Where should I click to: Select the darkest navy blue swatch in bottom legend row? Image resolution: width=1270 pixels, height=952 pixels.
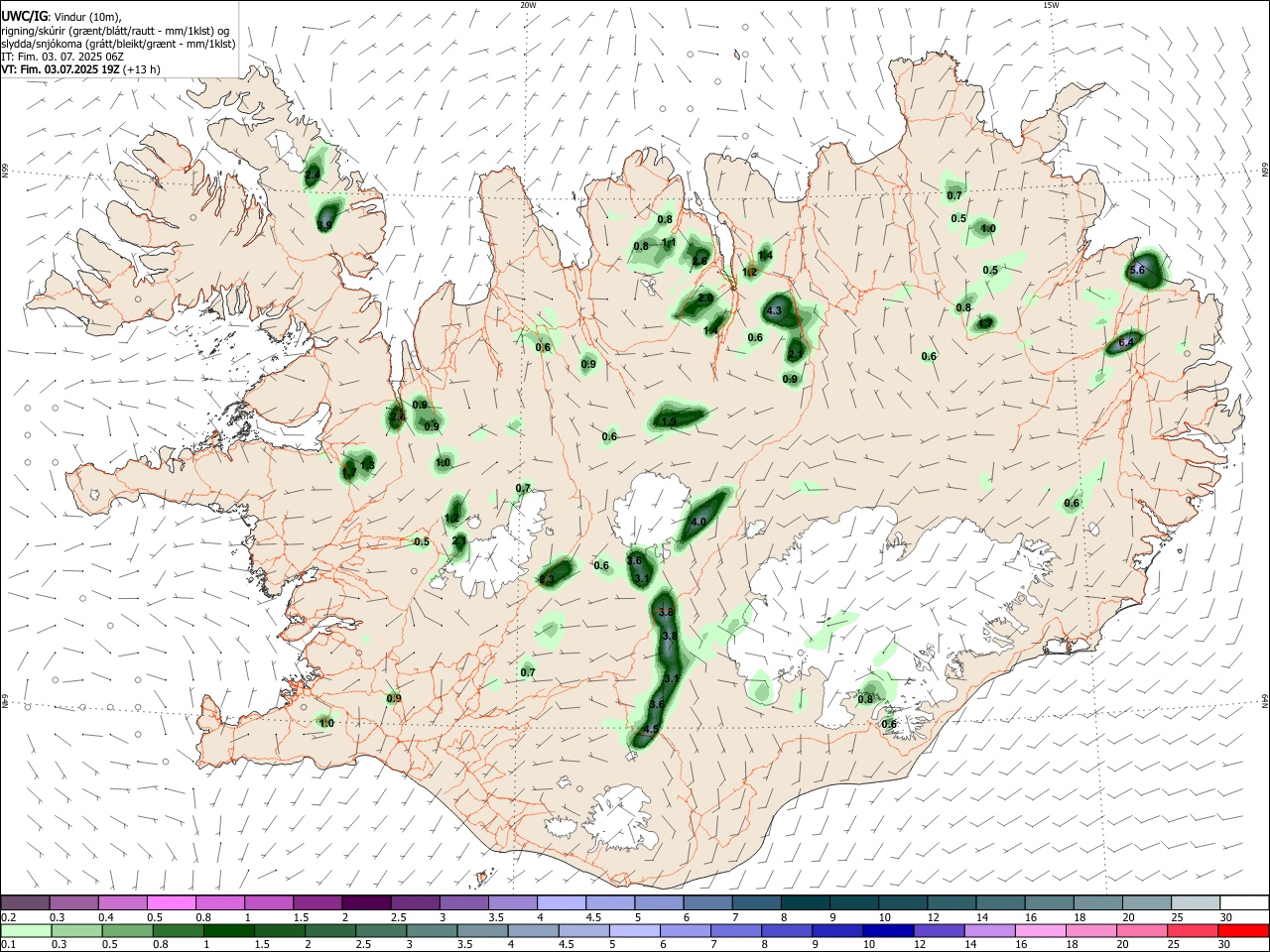coord(886,930)
